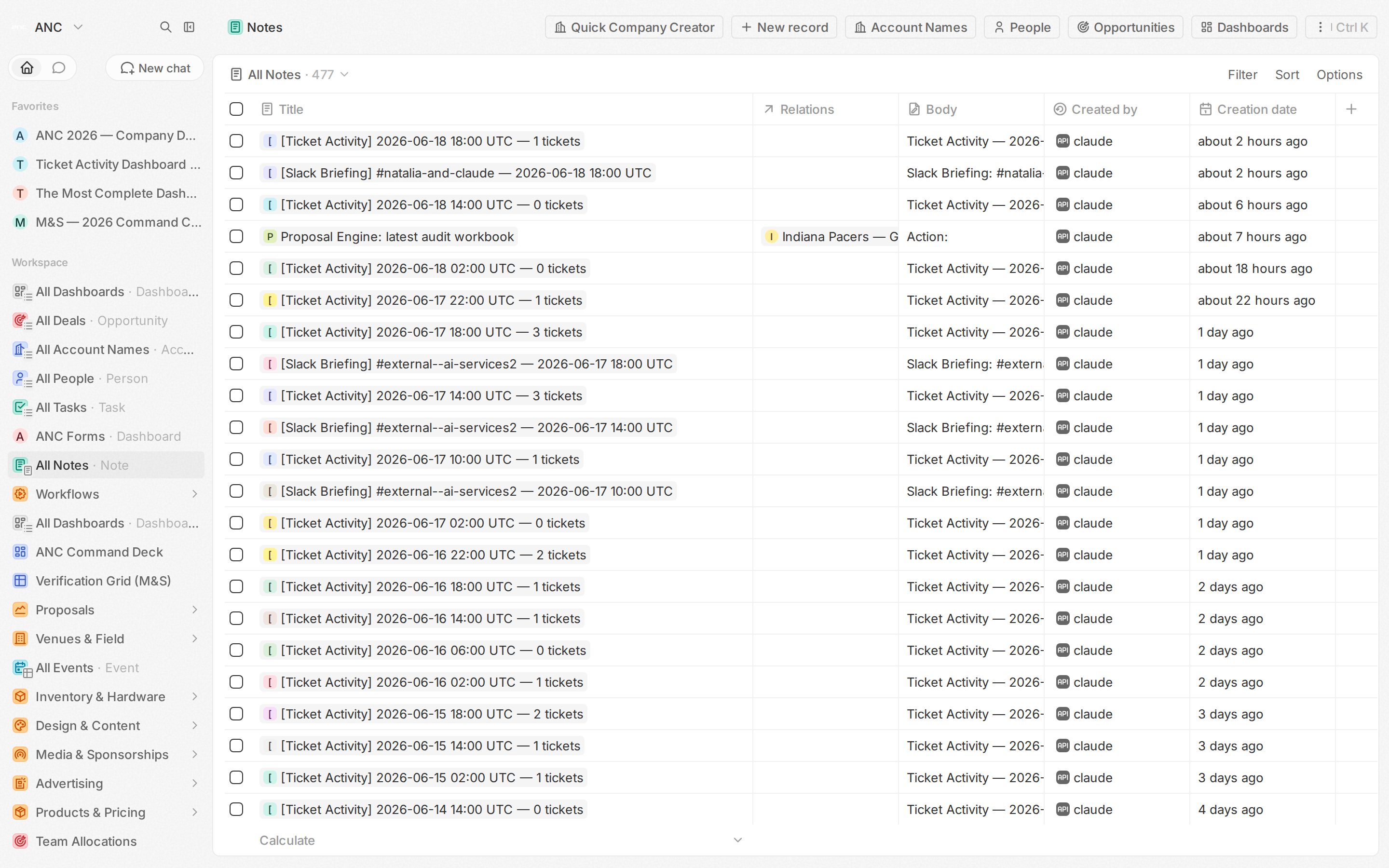This screenshot has height=868, width=1389.
Task: Open the search magnifier icon
Action: pos(165,27)
